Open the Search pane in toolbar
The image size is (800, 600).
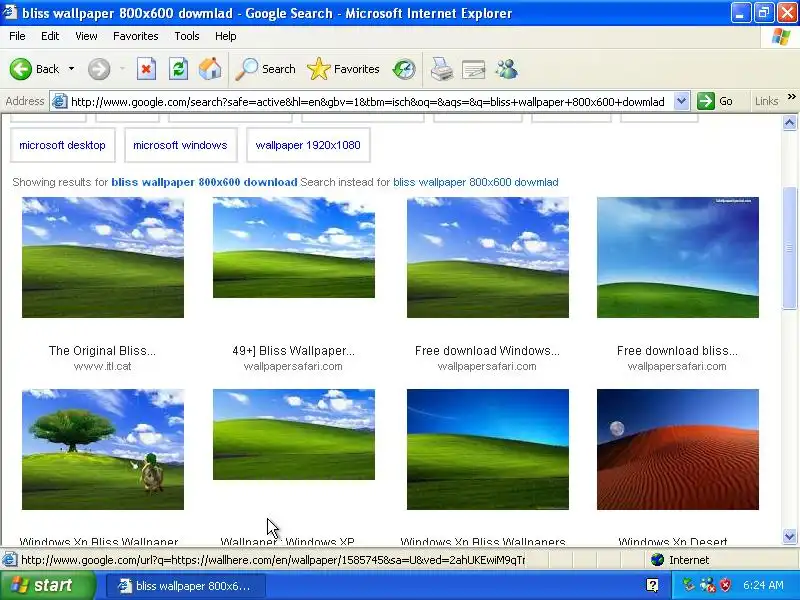[x=265, y=69]
